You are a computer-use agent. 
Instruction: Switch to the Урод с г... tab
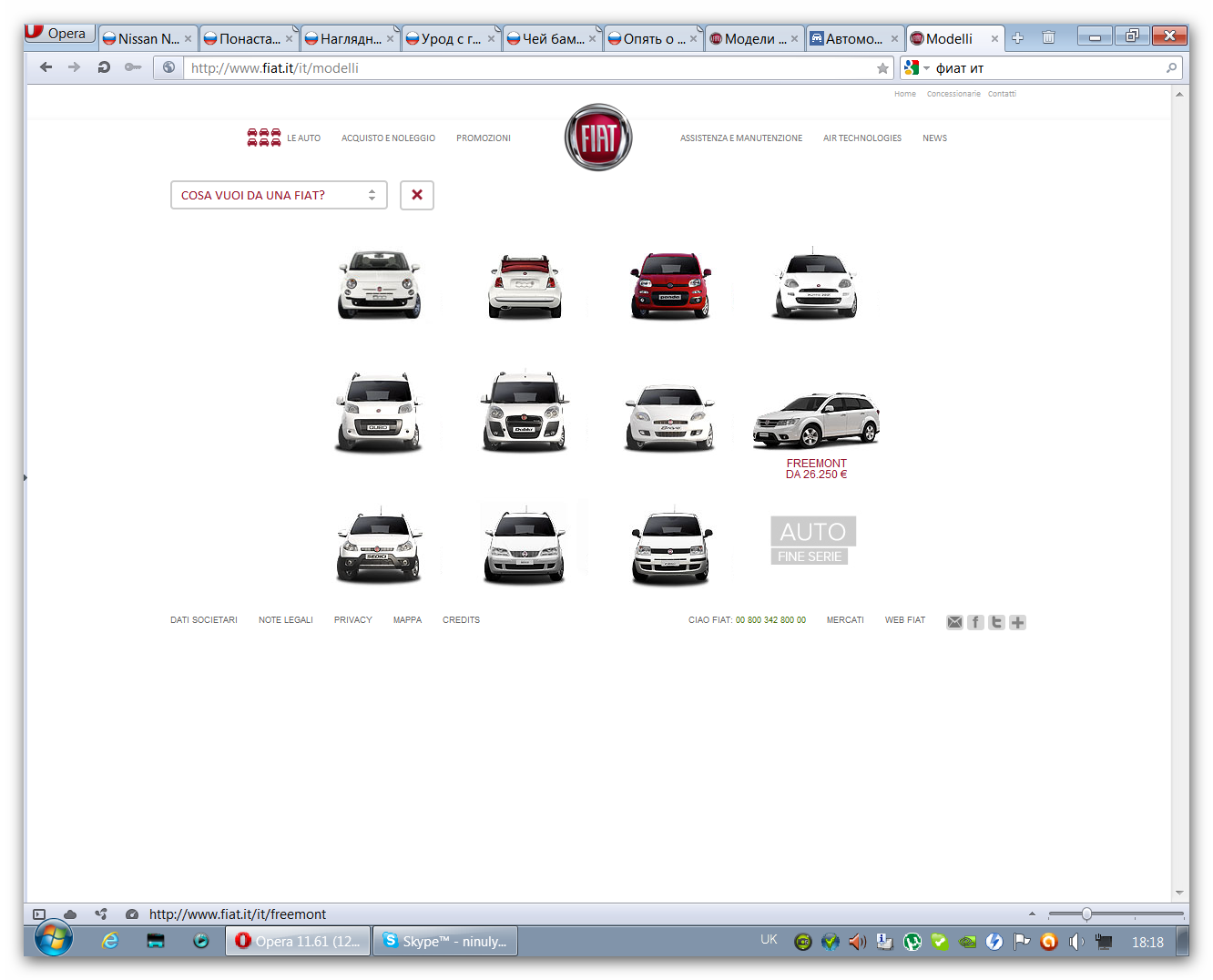click(449, 38)
